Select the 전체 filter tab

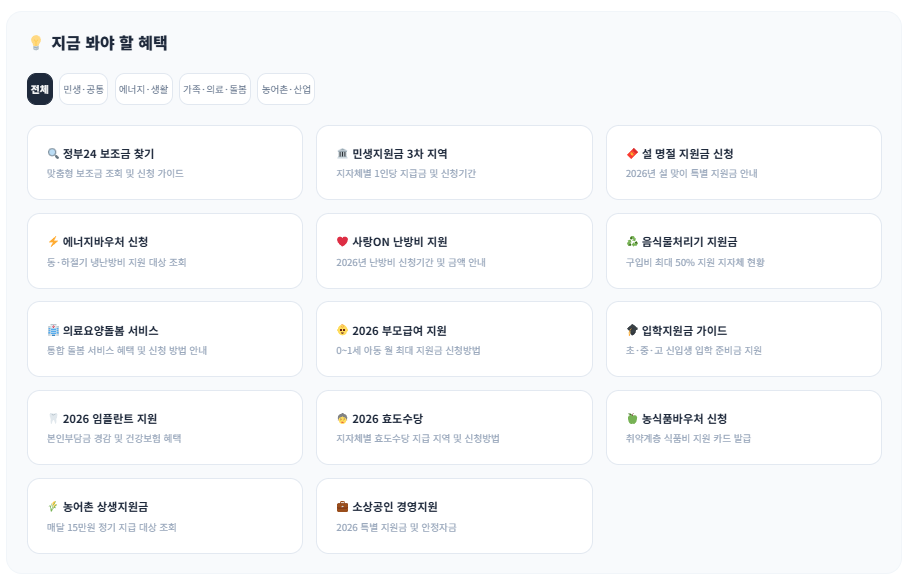(40, 89)
